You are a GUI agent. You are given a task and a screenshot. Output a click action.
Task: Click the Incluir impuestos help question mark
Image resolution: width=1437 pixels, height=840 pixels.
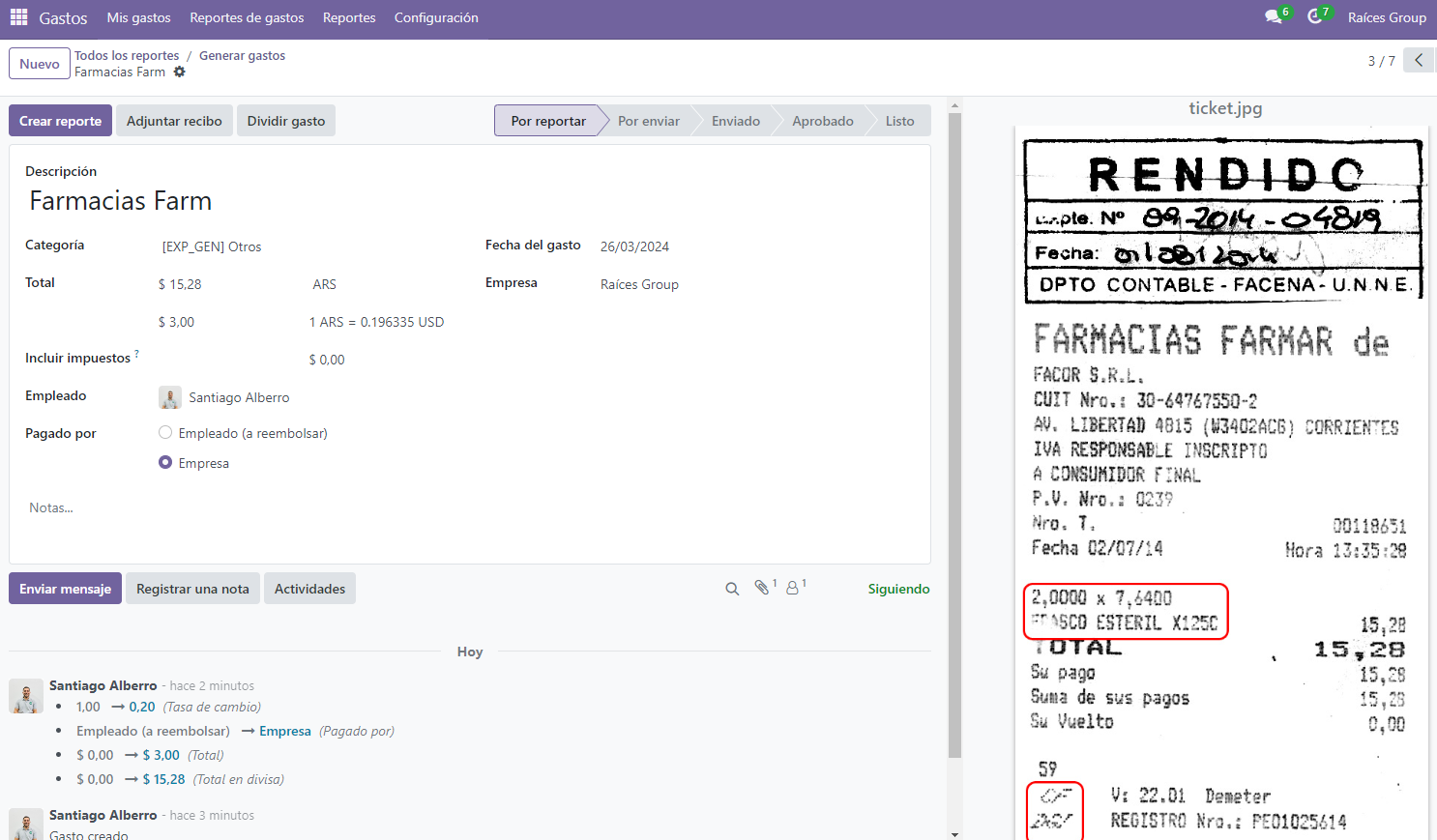[136, 355]
